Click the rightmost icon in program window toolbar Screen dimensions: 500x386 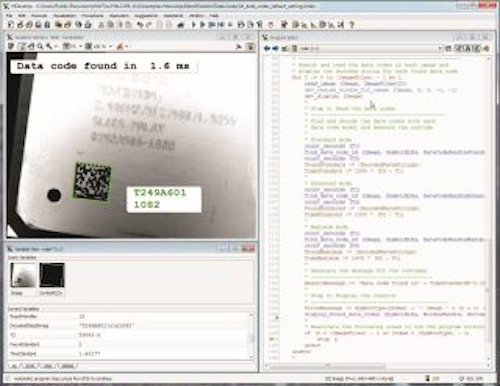(487, 49)
